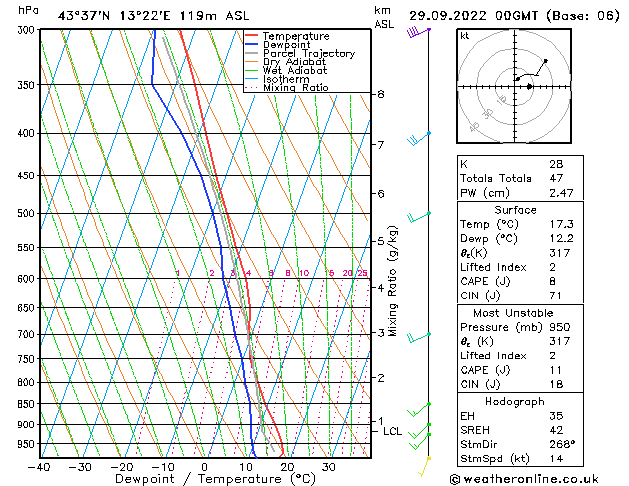Click the StmSpd (kt) value 14

click(556, 458)
